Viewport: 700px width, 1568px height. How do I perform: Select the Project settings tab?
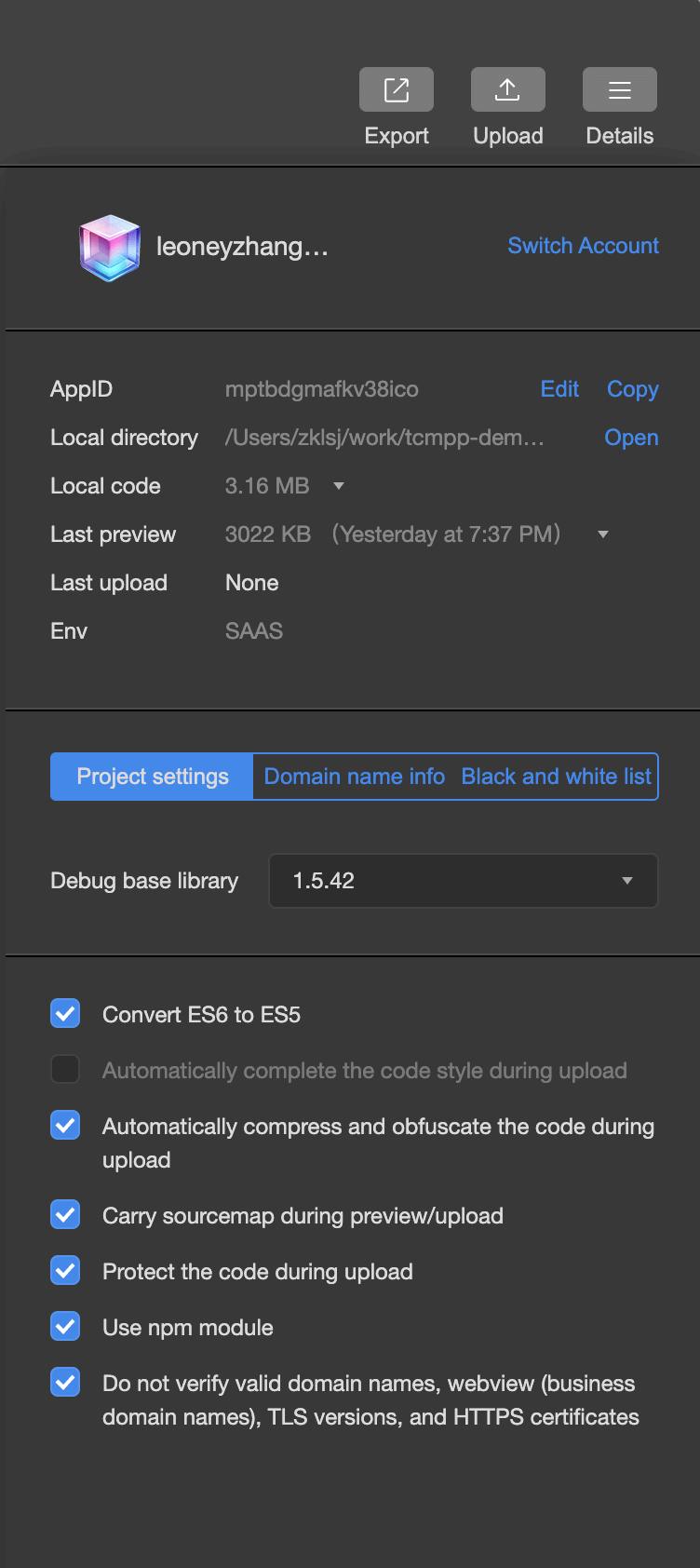click(153, 777)
